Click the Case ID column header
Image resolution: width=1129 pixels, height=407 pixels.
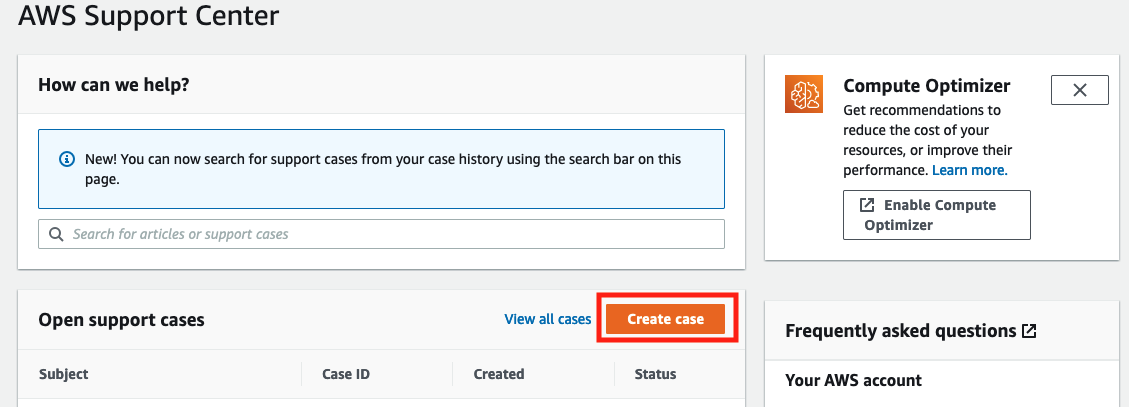[x=346, y=374]
